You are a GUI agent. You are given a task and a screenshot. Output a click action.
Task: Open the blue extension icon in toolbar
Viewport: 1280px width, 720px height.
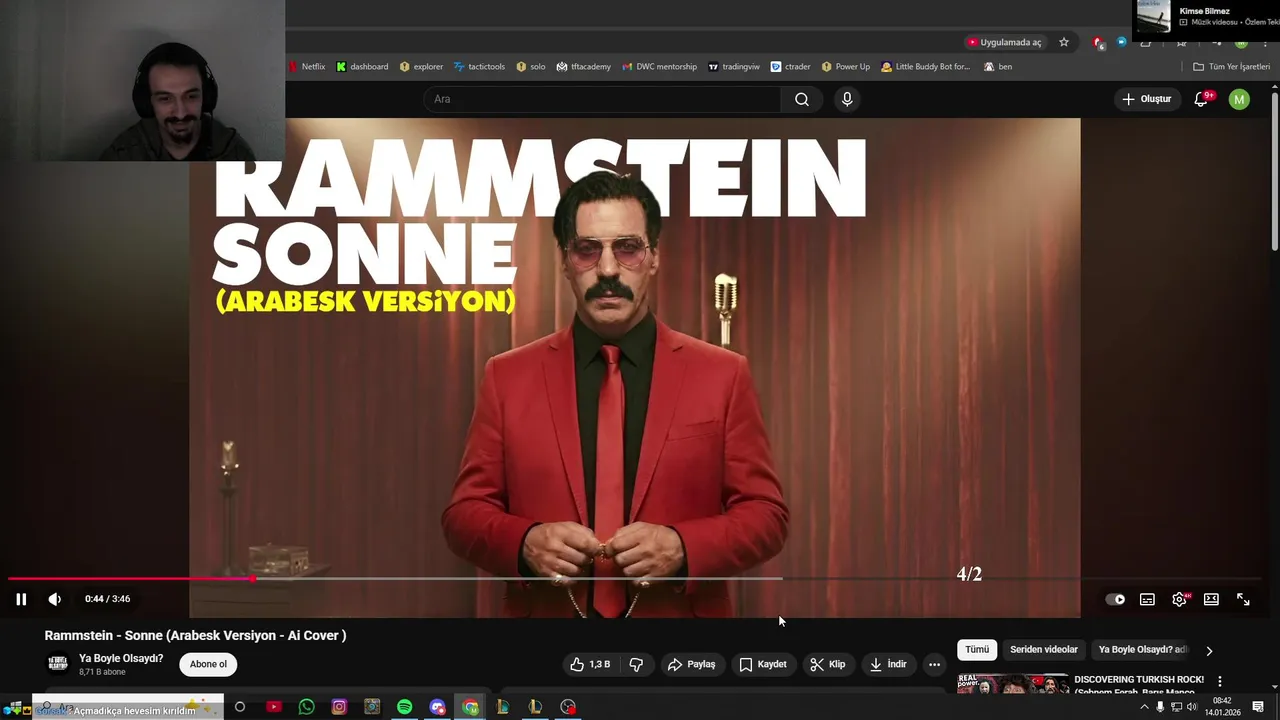pos(1122,42)
